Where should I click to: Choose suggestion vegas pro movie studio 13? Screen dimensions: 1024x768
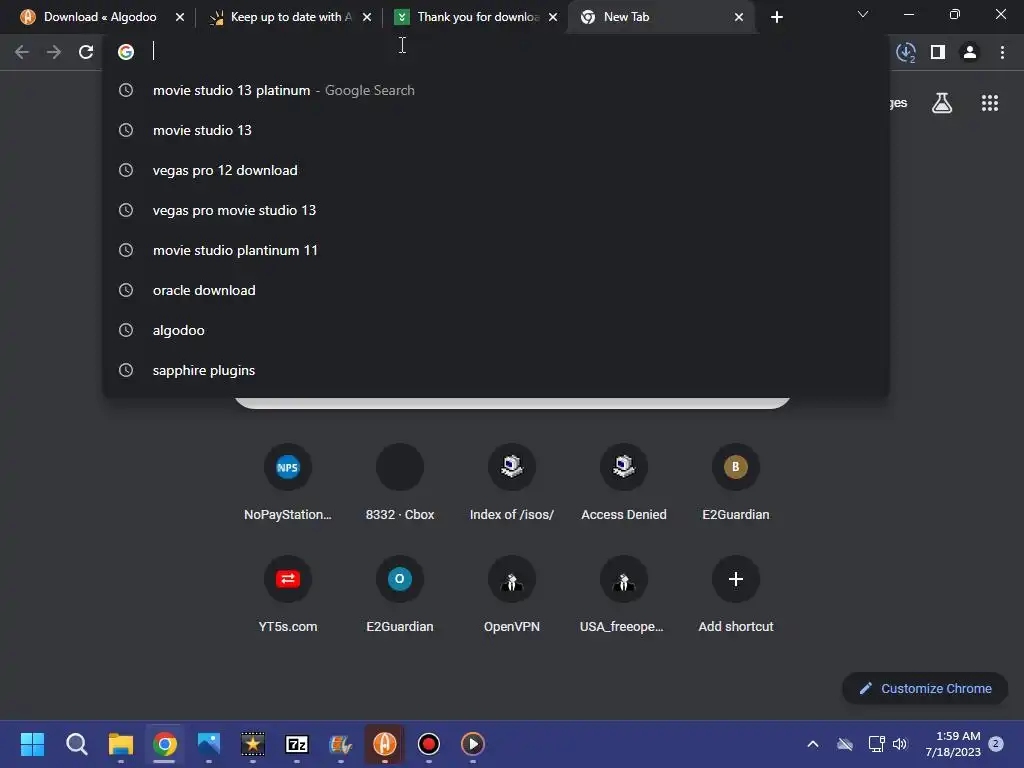click(496, 210)
